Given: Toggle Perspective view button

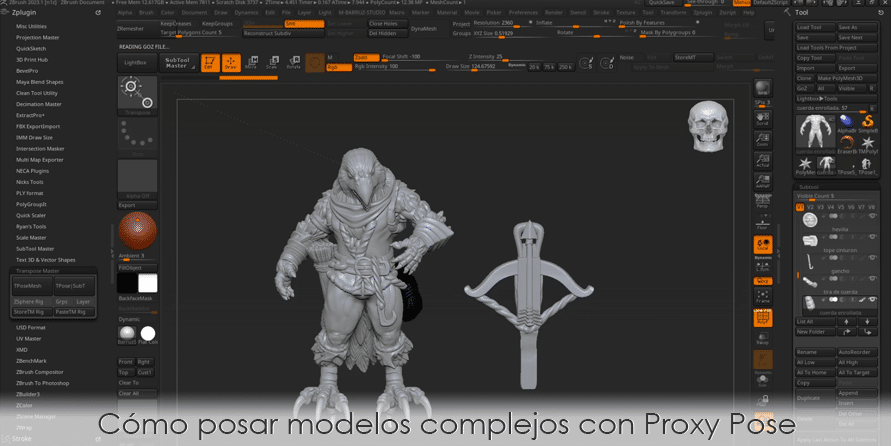Looking at the screenshot, I should 763,202.
